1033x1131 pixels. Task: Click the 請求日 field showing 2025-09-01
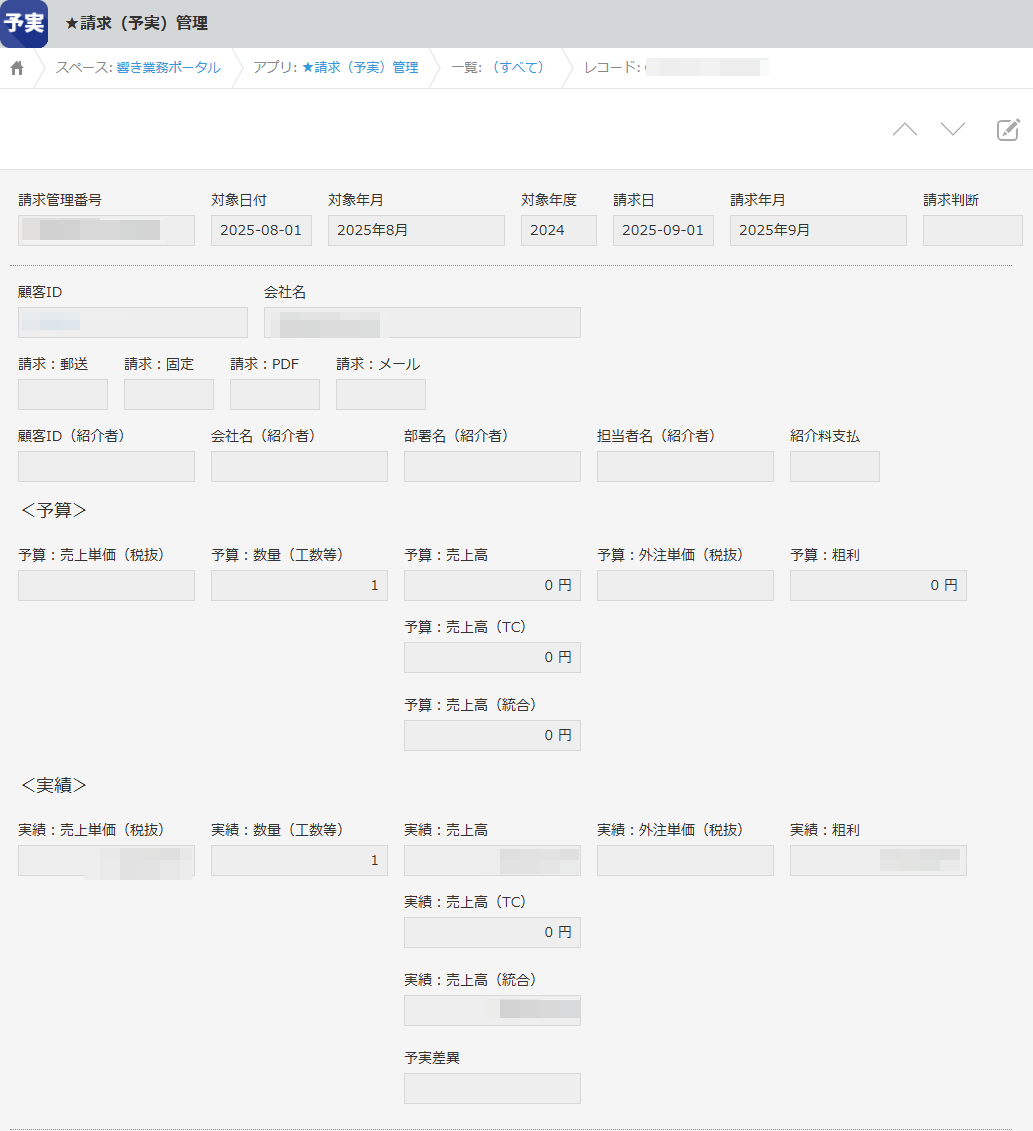pyautogui.click(x=663, y=231)
